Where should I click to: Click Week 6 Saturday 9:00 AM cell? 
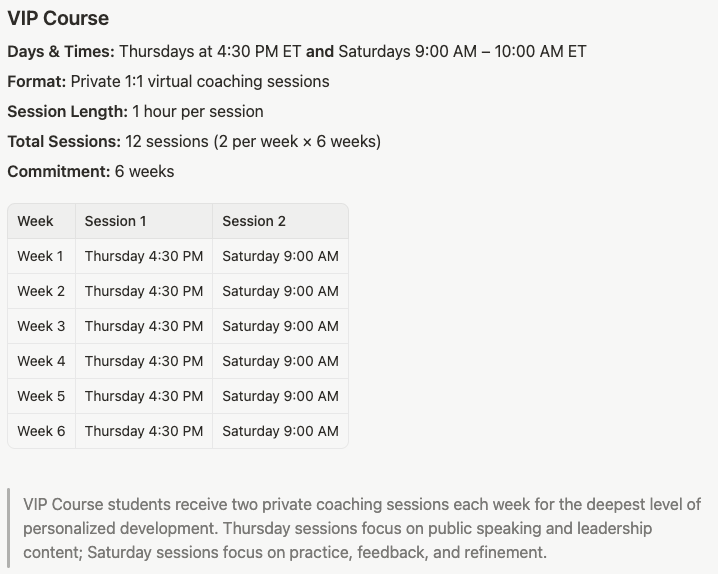[x=280, y=431]
